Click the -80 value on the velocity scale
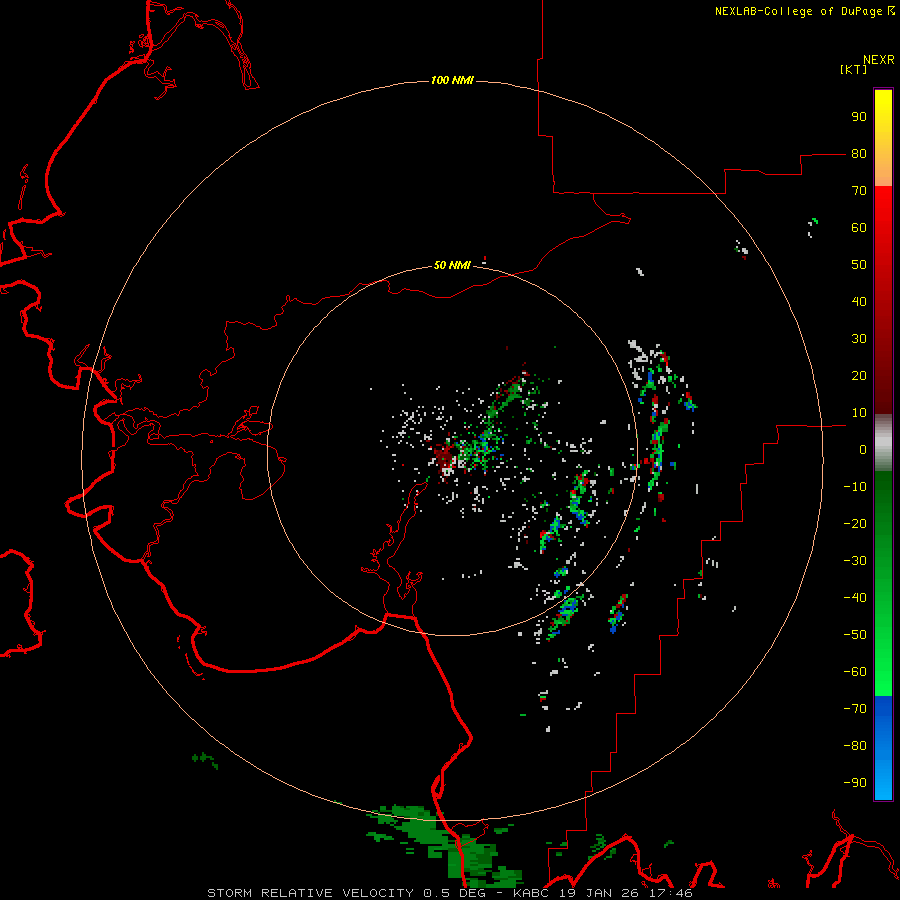 pyautogui.click(x=855, y=746)
